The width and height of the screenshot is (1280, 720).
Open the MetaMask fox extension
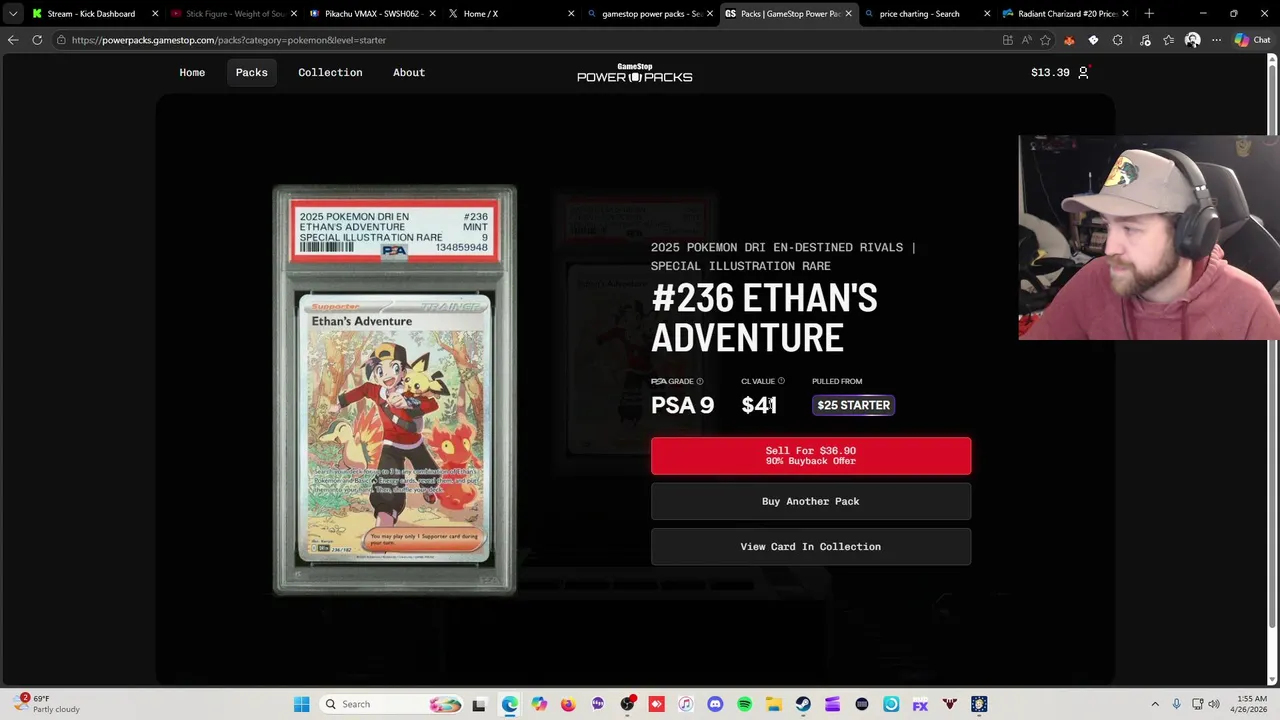coord(1069,40)
